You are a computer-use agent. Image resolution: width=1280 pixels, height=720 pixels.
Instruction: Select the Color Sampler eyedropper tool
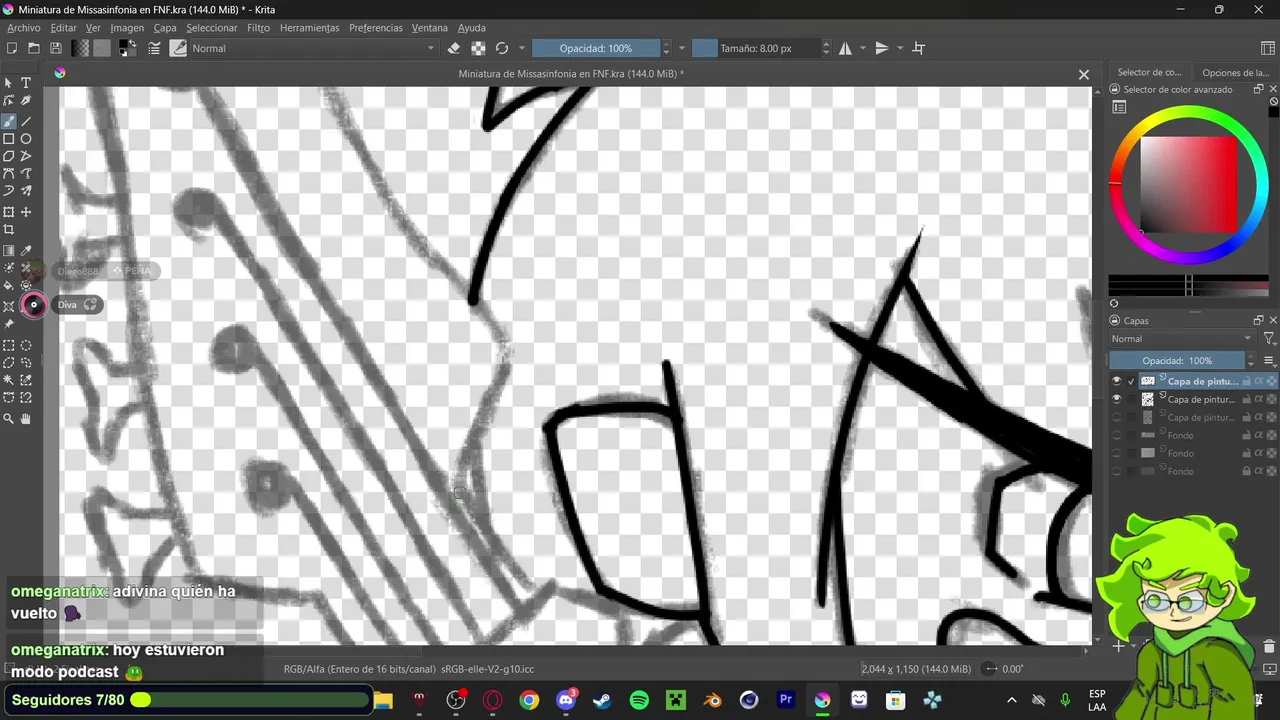click(x=26, y=251)
